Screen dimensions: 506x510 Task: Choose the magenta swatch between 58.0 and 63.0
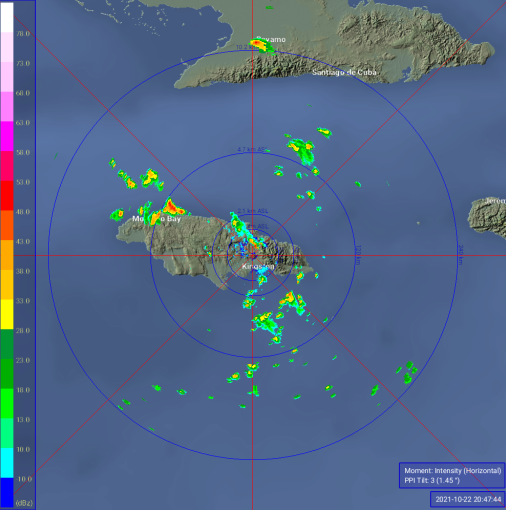point(7,136)
